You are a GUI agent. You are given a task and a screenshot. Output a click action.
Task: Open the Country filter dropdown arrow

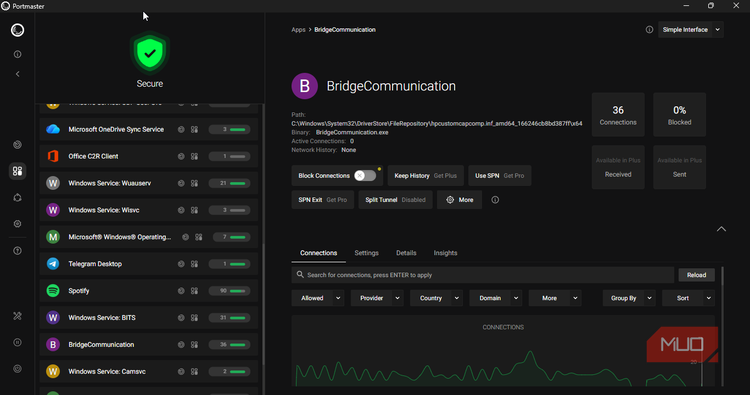[457, 298]
